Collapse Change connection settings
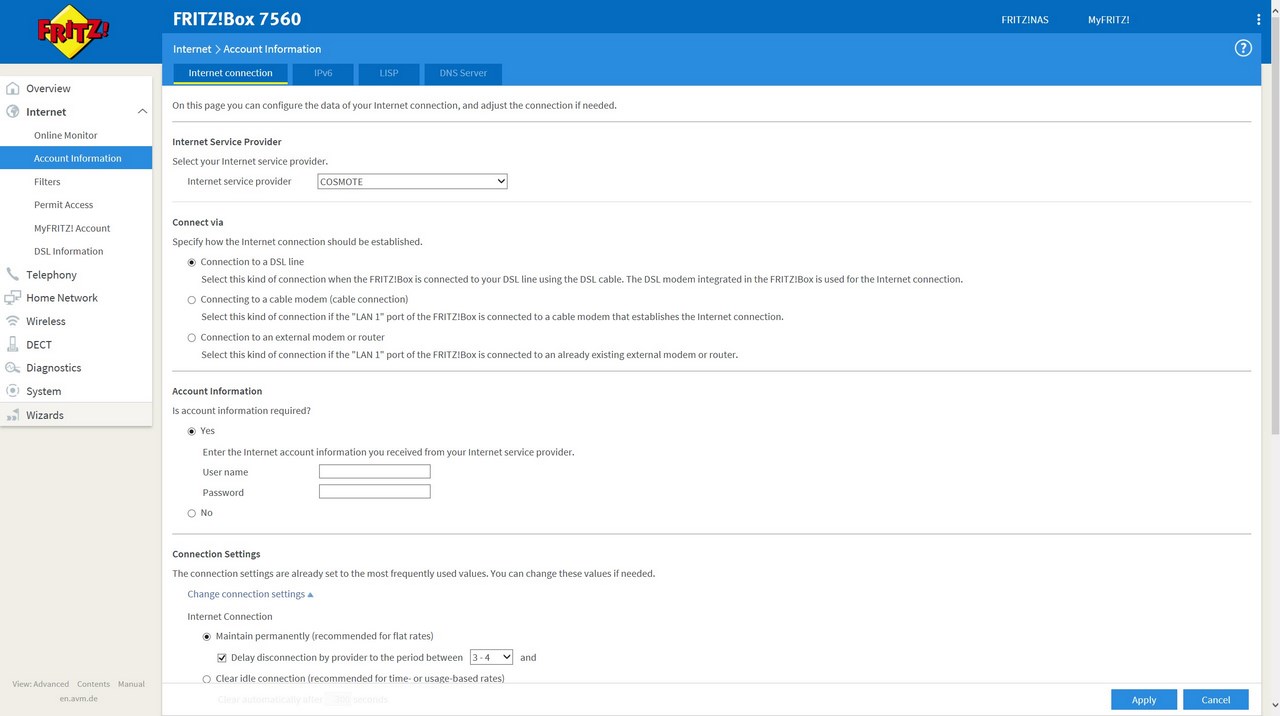Viewport: 1280px width, 716px height. click(250, 594)
